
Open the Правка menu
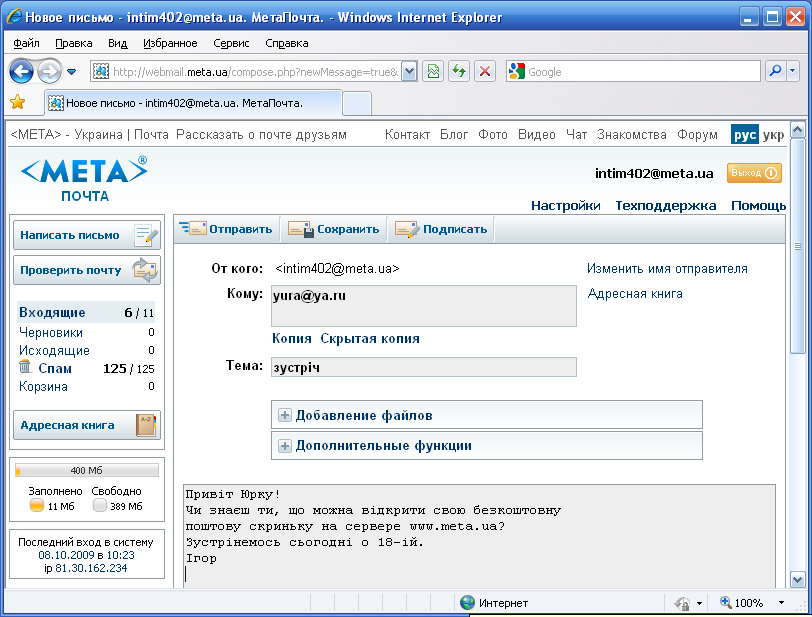tap(74, 44)
